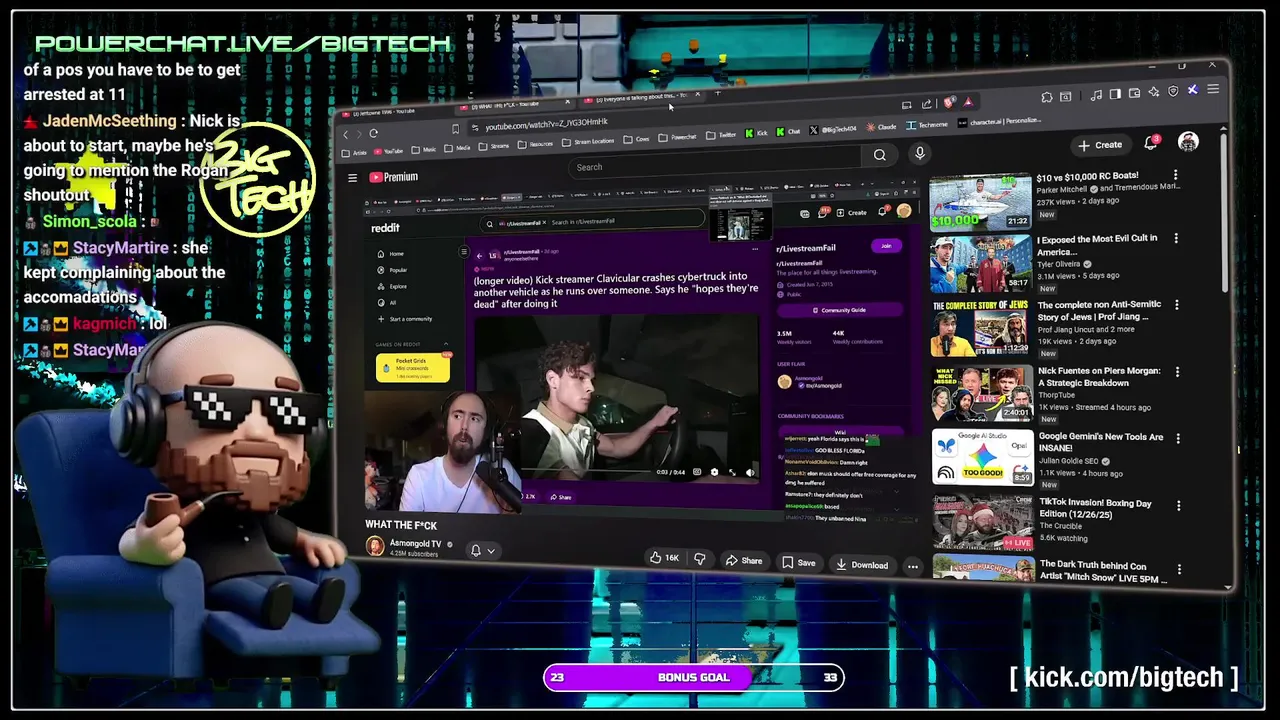
Task: Open the Brave wallet icon
Action: (1134, 93)
